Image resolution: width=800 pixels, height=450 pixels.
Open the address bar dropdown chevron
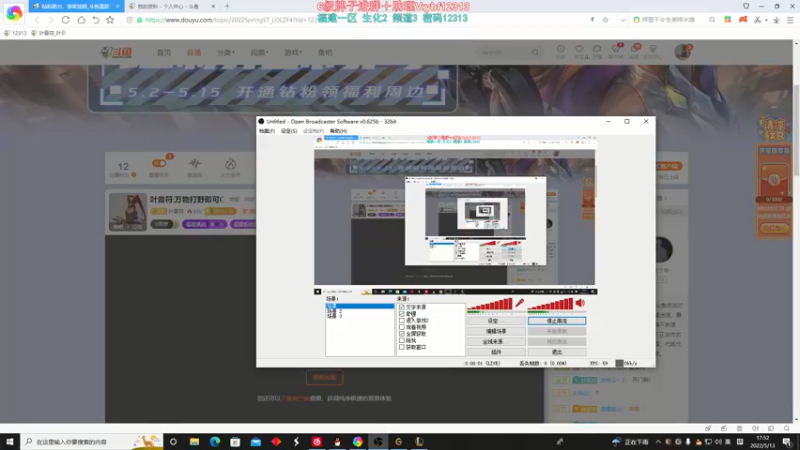coord(622,20)
